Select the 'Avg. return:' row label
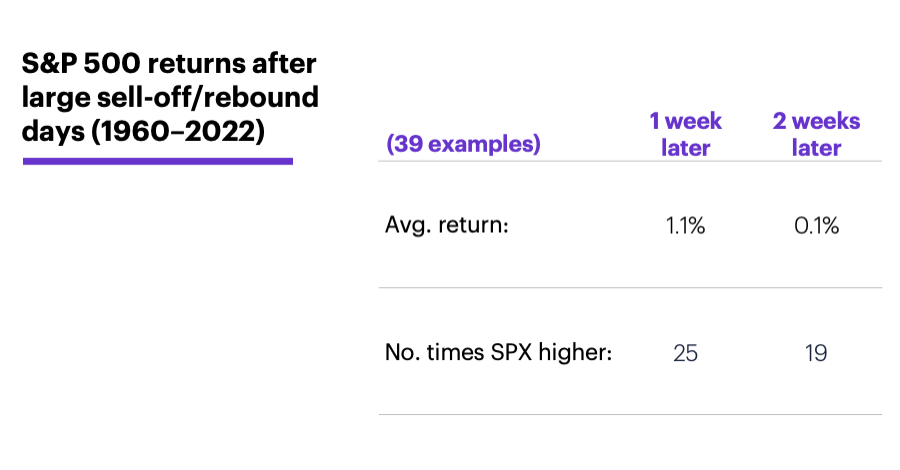900x470 pixels. (447, 225)
